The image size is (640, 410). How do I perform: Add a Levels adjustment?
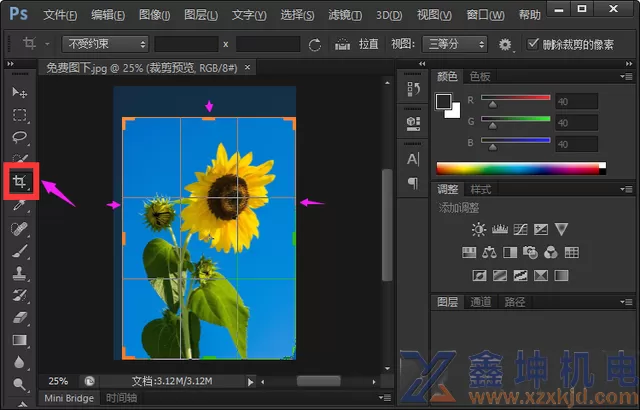tap(500, 229)
